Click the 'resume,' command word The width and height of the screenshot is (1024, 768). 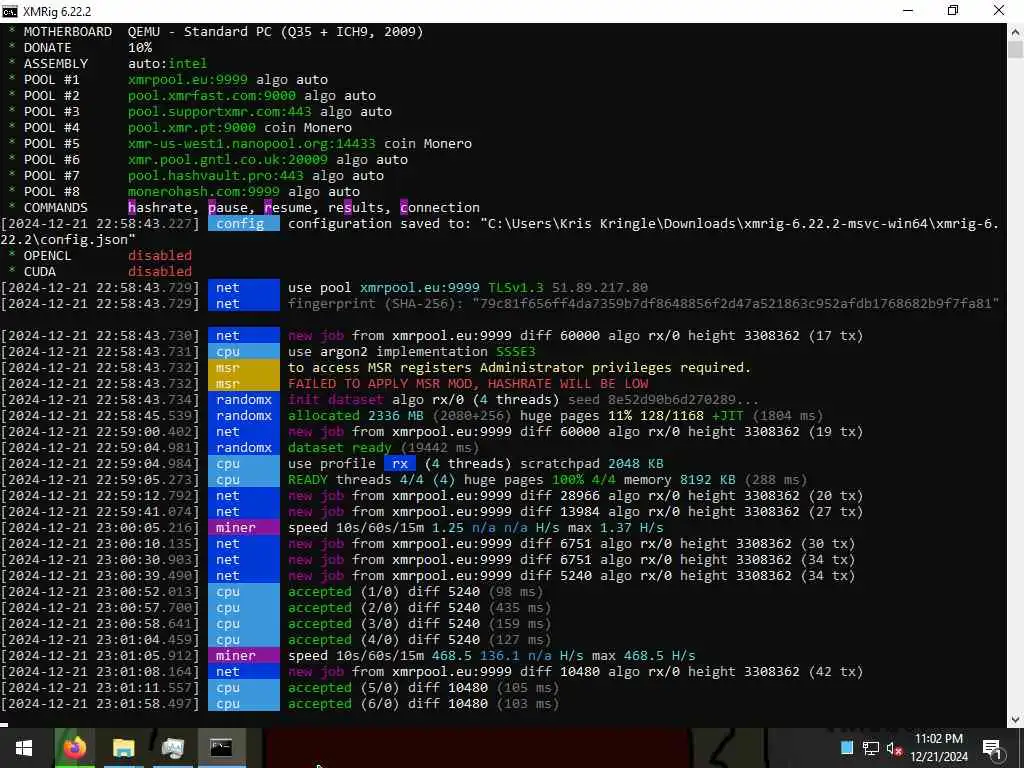tap(292, 208)
